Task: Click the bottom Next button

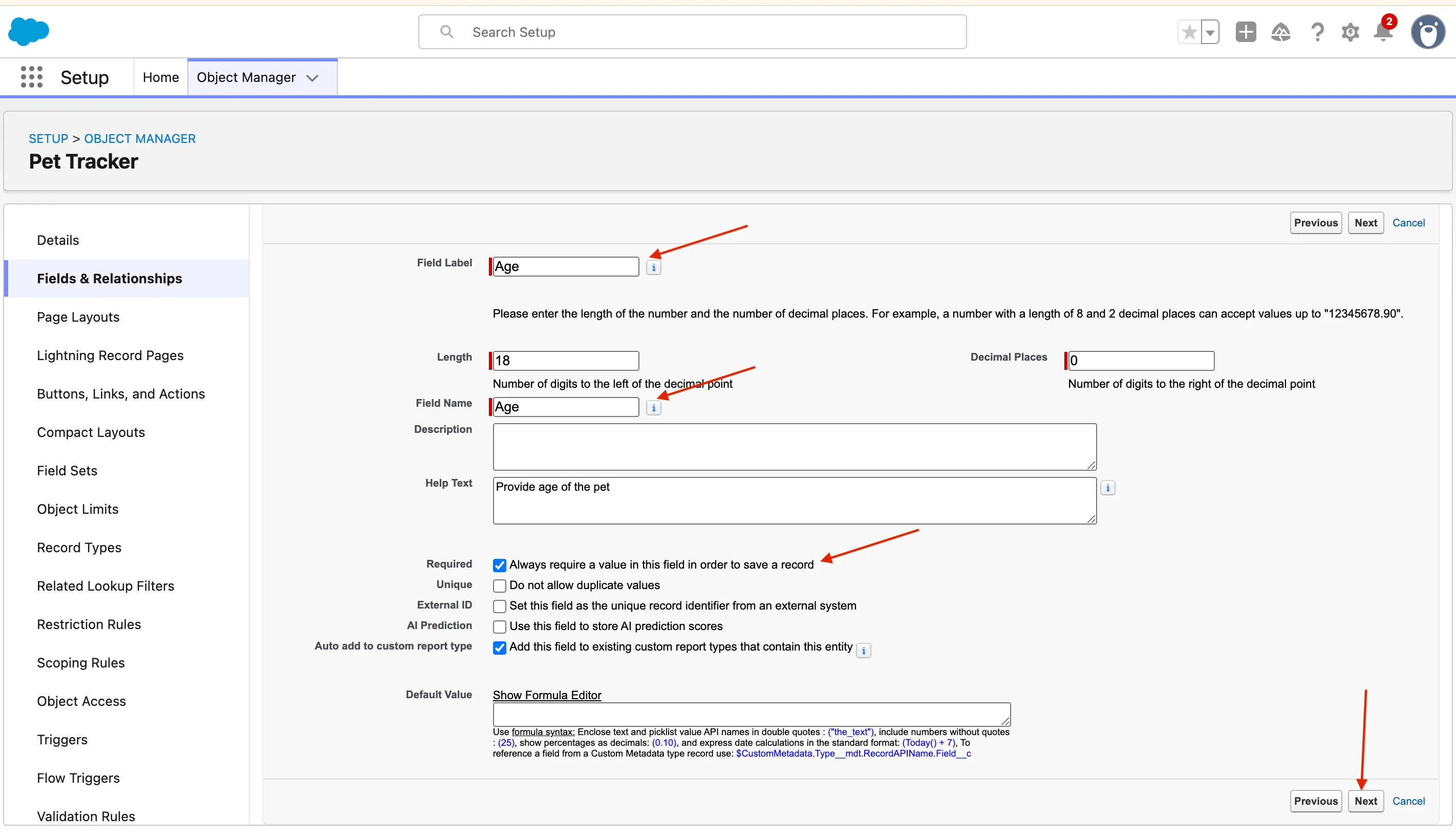Action: click(x=1365, y=801)
